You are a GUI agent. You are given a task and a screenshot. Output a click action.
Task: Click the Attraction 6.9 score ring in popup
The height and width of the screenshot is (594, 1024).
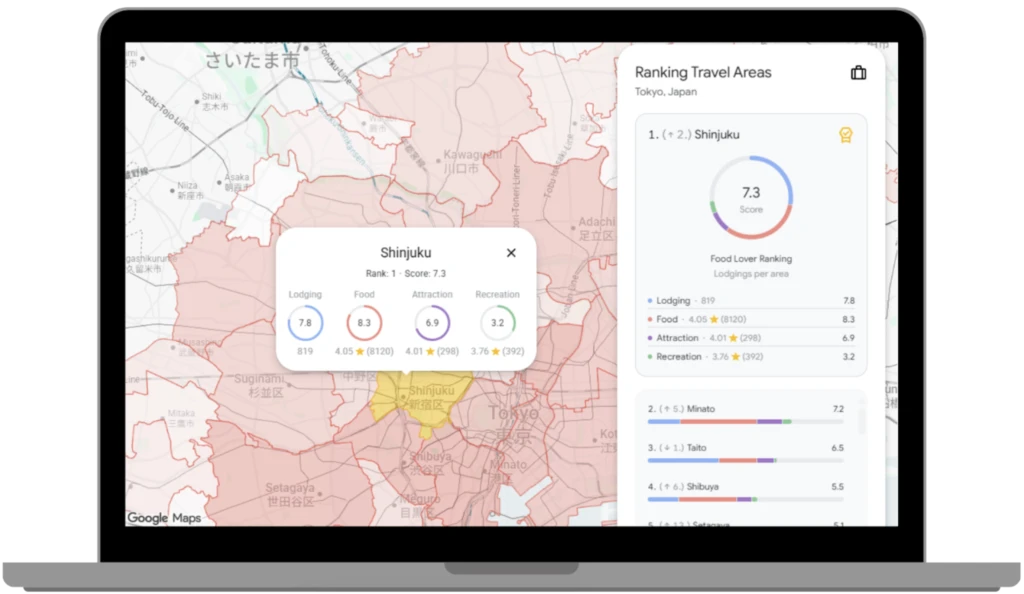pyautogui.click(x=432, y=323)
